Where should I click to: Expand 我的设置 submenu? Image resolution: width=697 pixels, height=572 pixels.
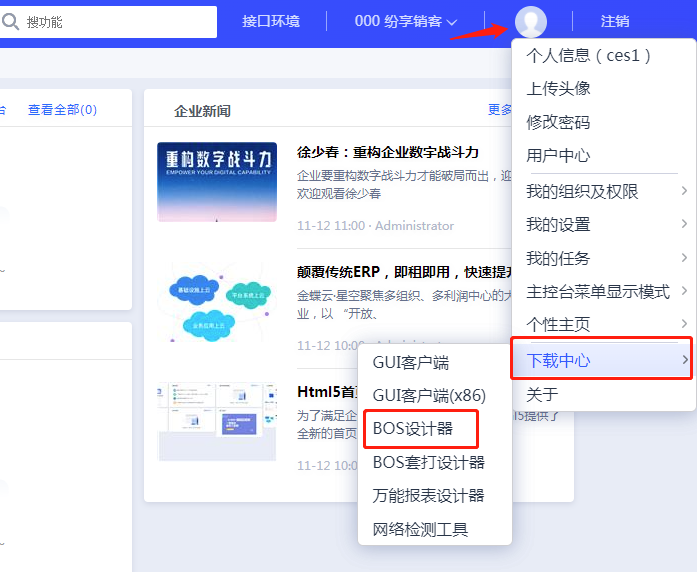click(x=604, y=224)
